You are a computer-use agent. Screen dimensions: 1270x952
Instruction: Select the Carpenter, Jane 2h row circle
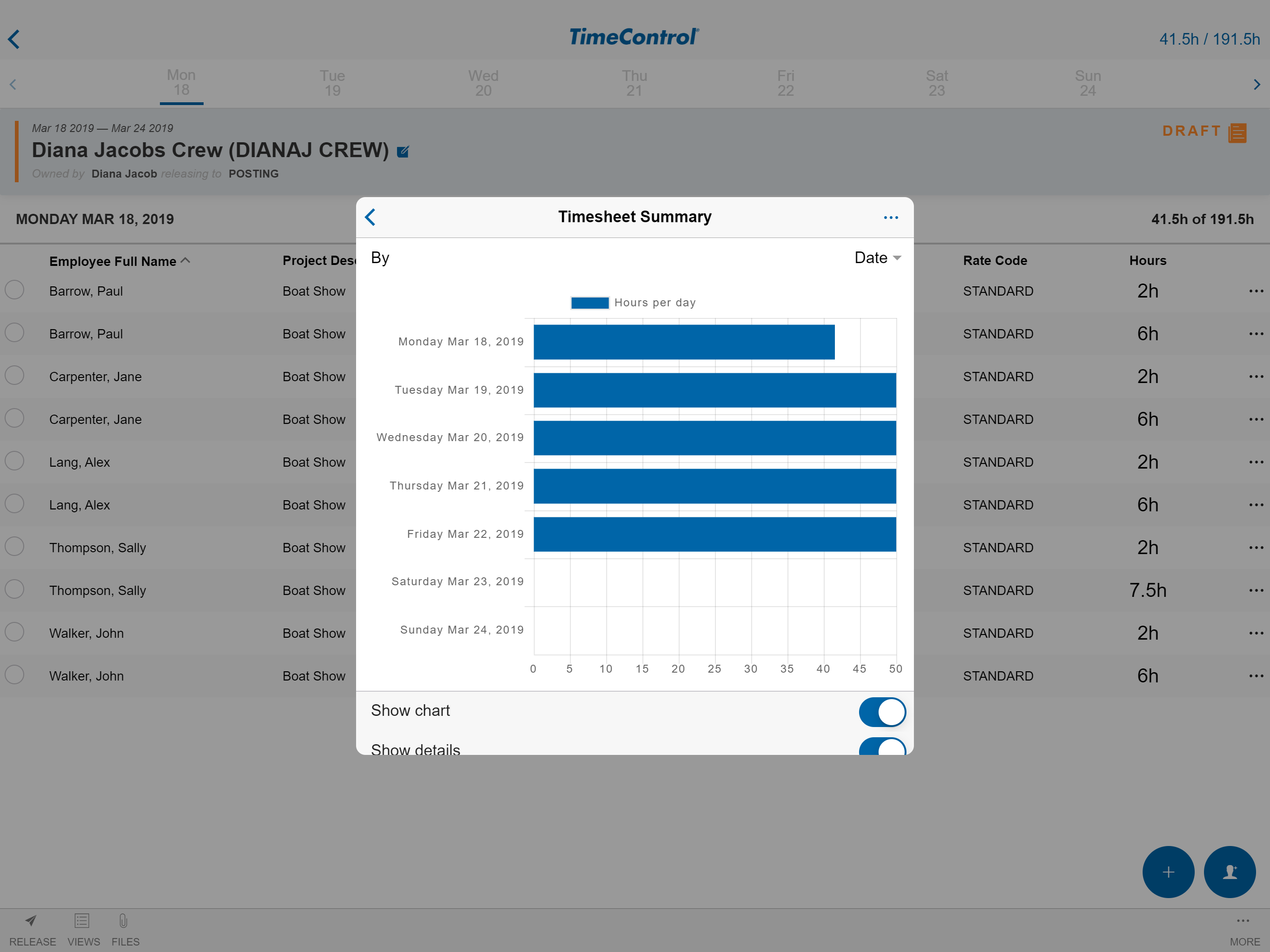click(x=14, y=376)
